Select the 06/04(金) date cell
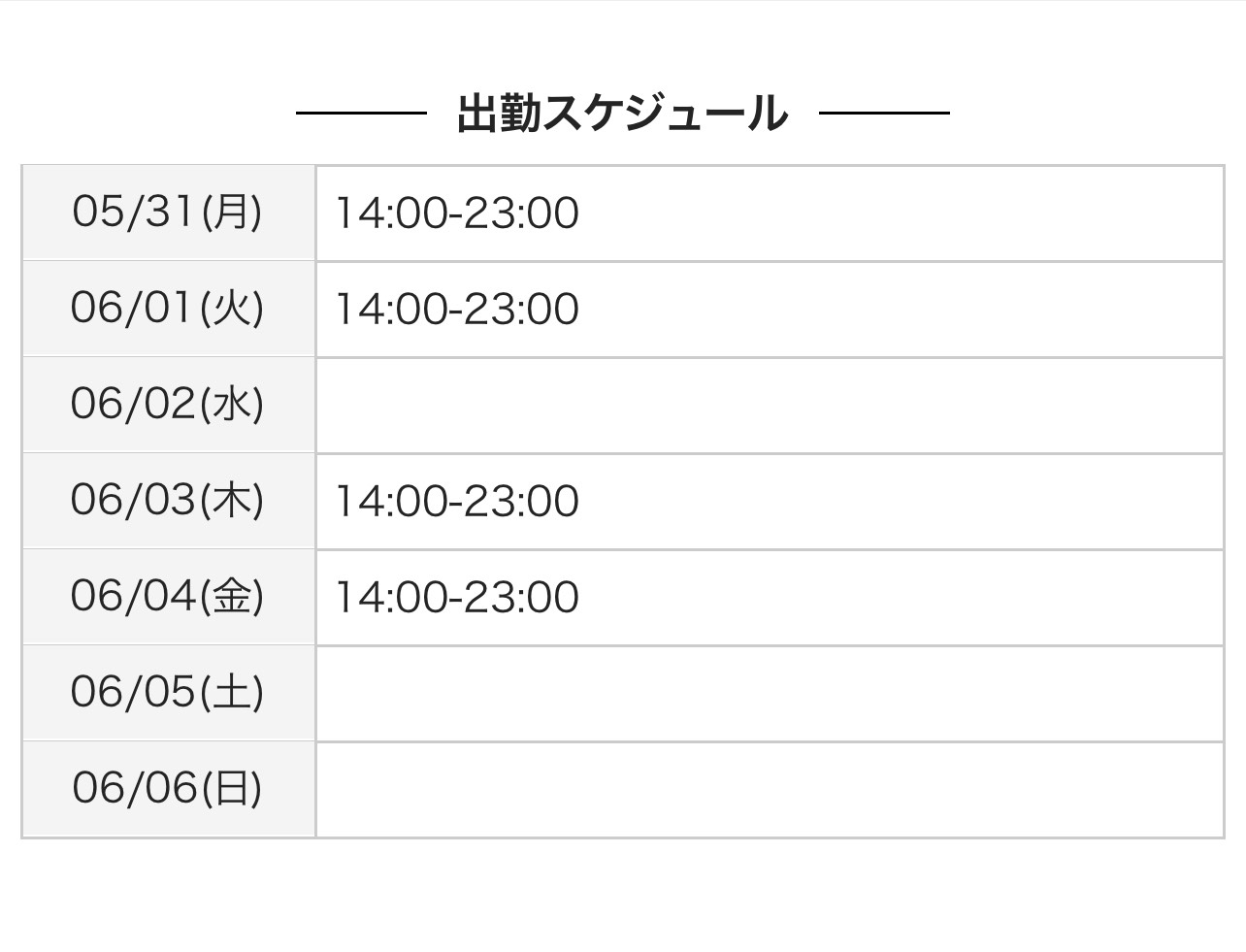Viewport: 1246px width, 952px height. (168, 597)
